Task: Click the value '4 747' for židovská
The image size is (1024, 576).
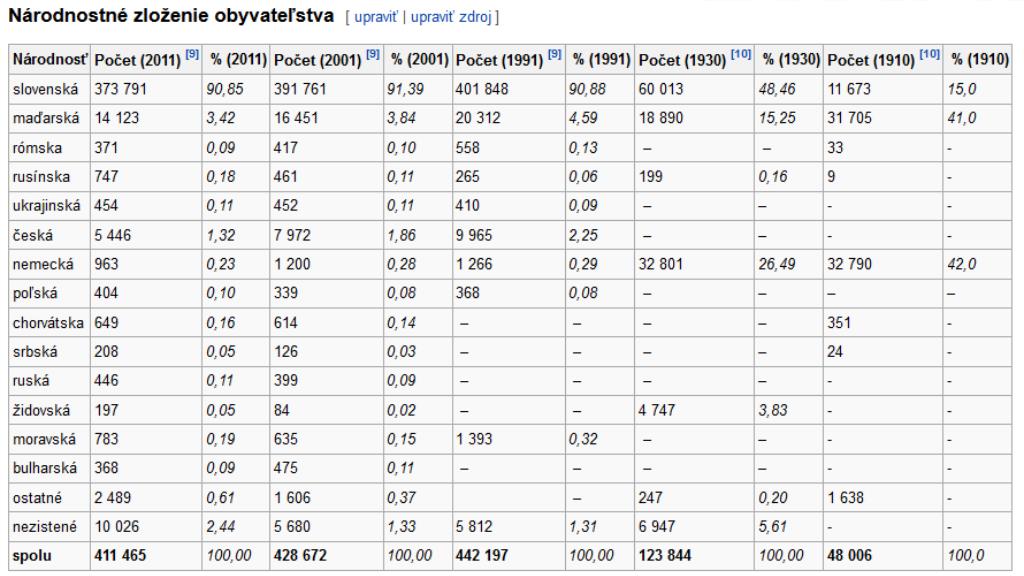Action: (x=657, y=411)
